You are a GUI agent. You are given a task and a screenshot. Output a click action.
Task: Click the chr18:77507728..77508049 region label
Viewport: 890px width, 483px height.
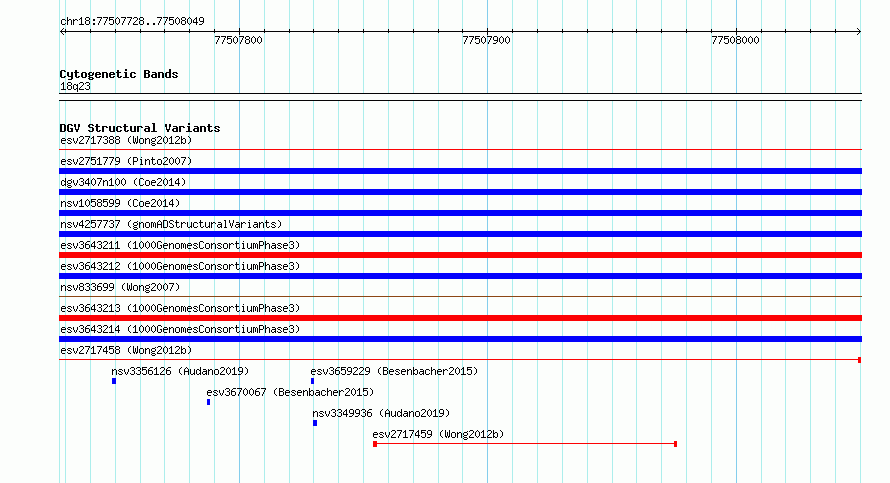pyautogui.click(x=132, y=22)
